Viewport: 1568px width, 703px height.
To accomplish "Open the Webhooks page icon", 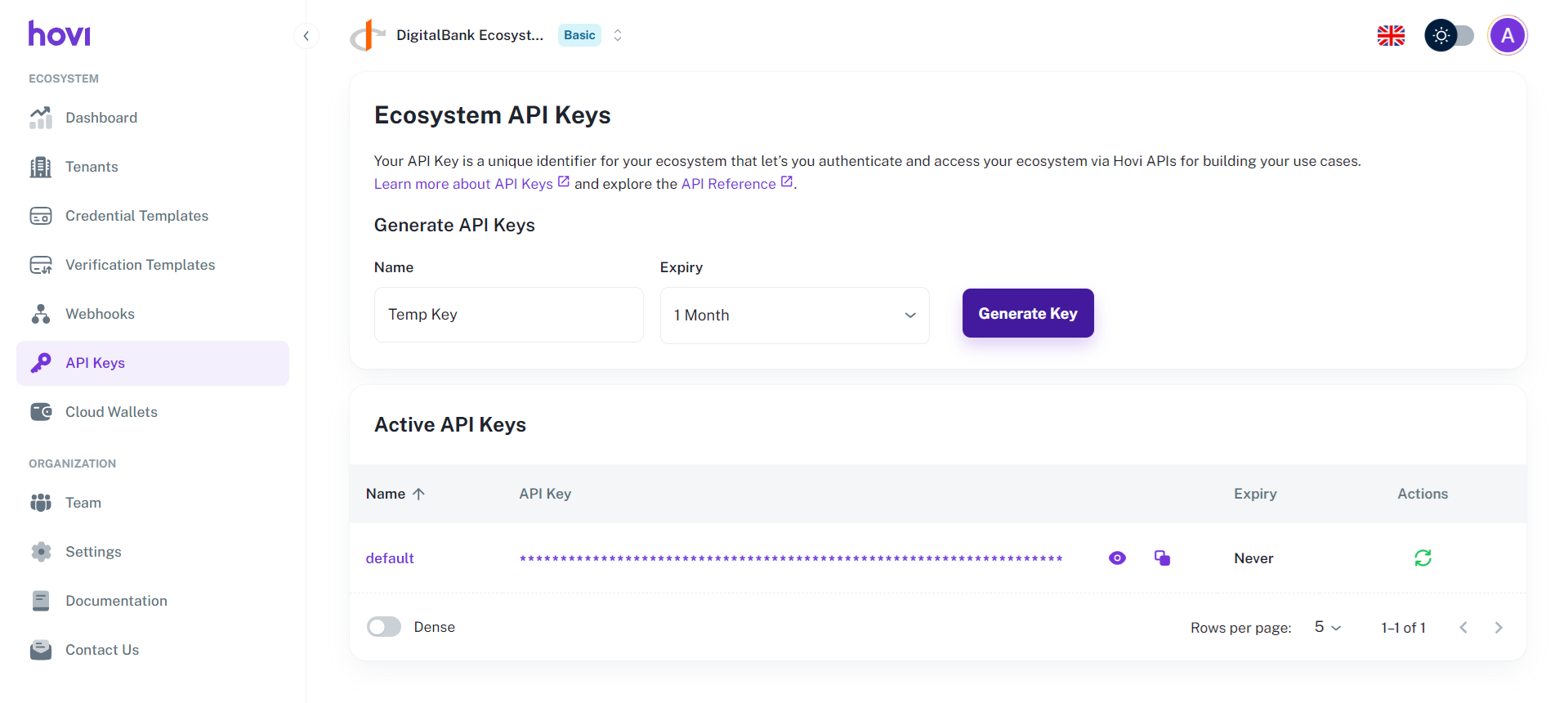I will point(41,314).
